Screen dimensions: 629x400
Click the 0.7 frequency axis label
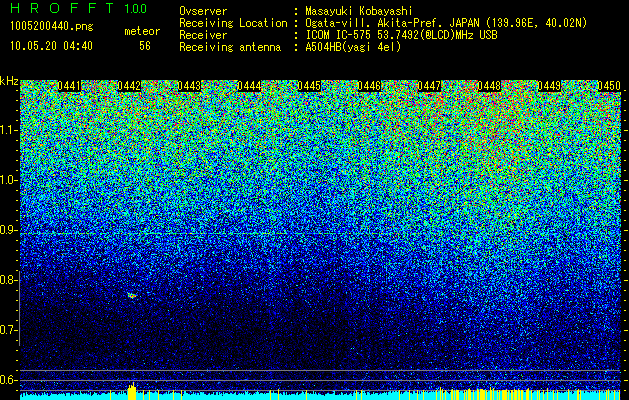(x=8, y=330)
